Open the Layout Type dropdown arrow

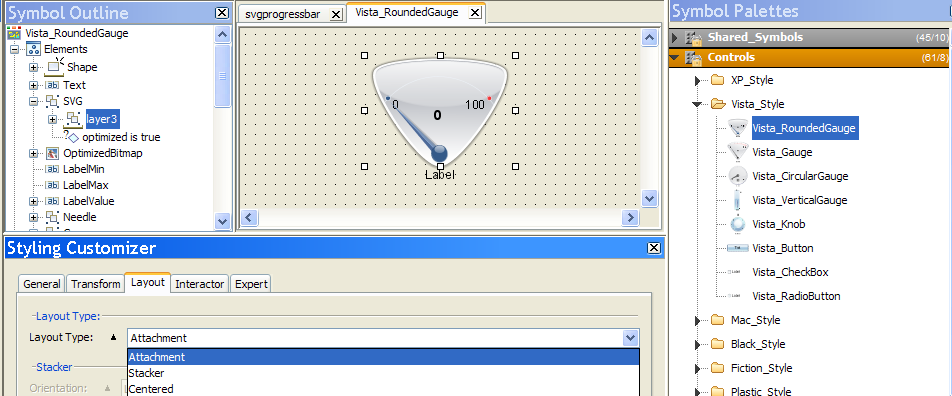630,338
